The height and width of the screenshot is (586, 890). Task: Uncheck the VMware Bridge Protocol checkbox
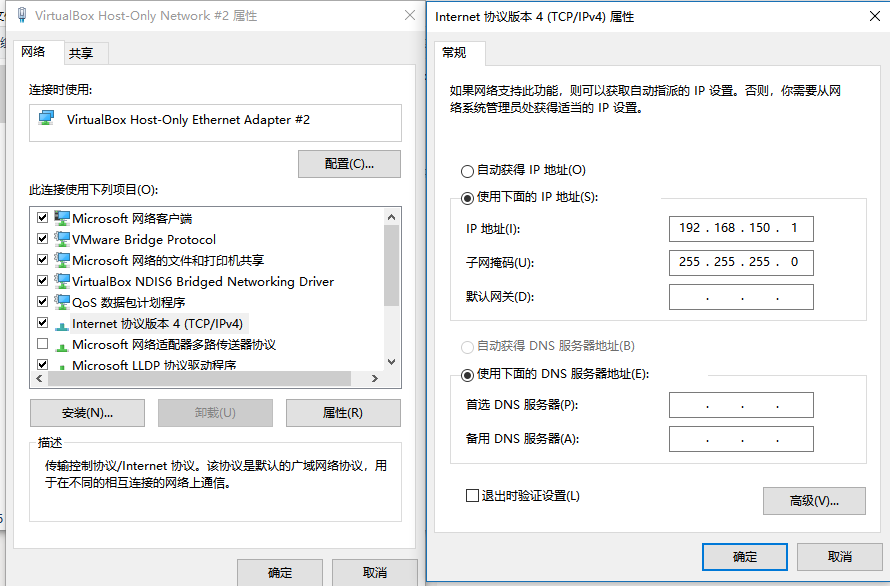point(42,238)
